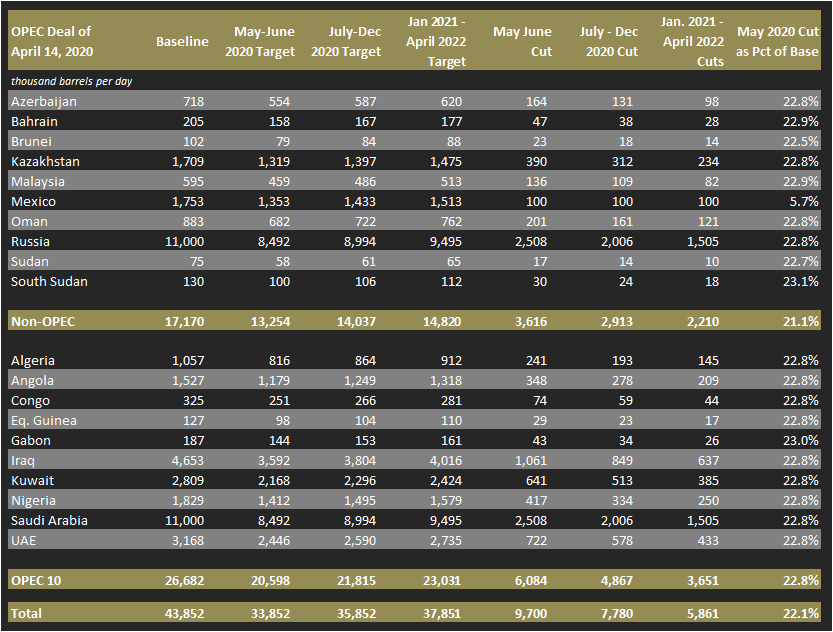The image size is (833, 632).
Task: Click OPEC 10 May June cut 6,084
Action: pos(531,580)
